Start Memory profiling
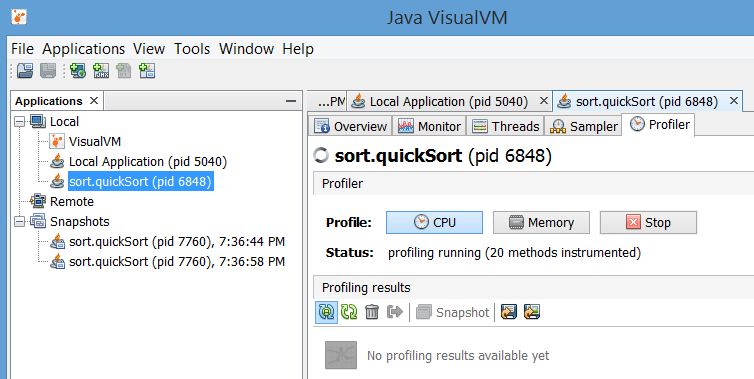 click(x=541, y=223)
